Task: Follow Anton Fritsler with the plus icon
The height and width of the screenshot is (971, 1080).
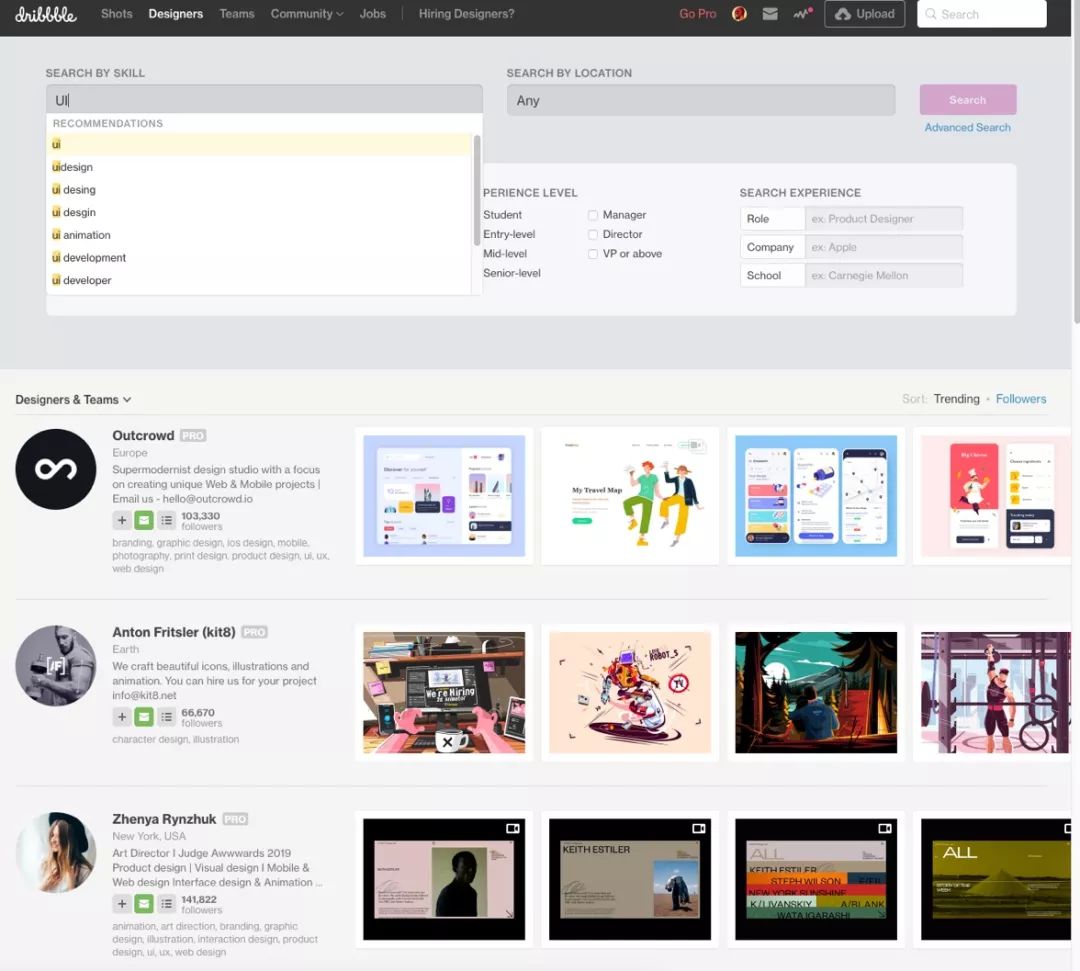Action: pyautogui.click(x=122, y=717)
